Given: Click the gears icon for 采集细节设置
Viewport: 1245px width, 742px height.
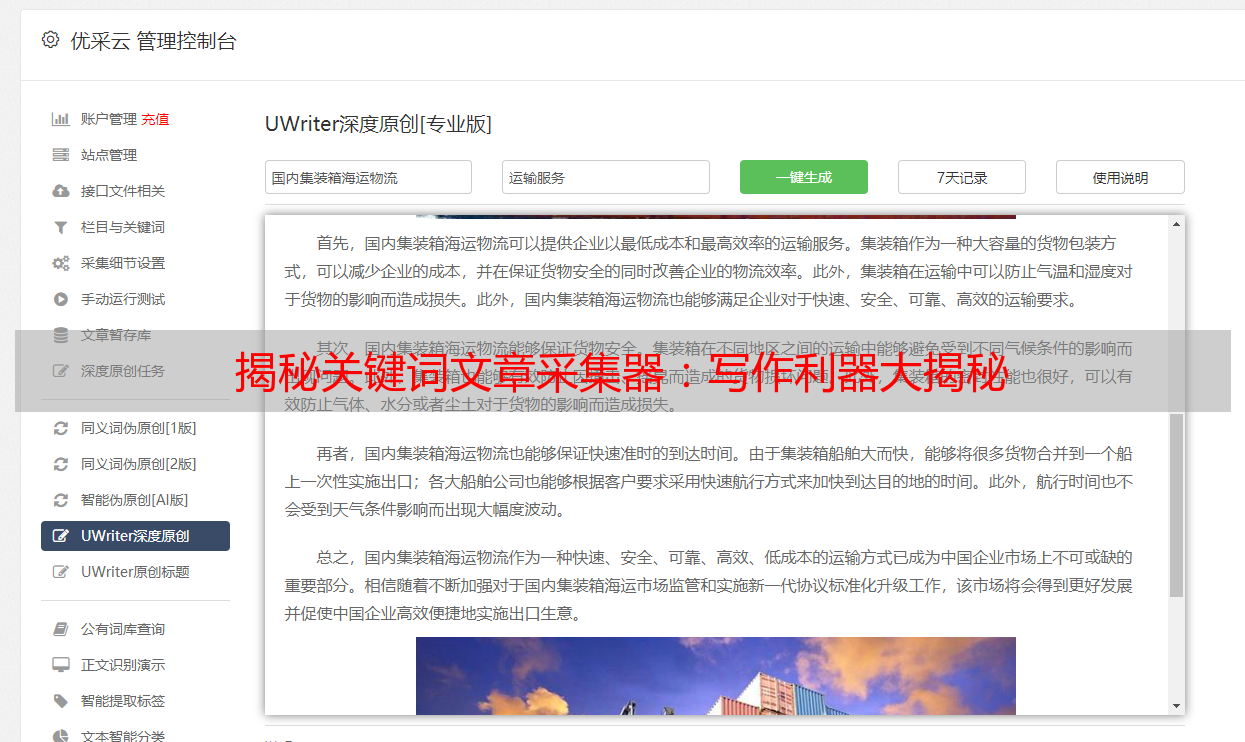Looking at the screenshot, I should (x=61, y=263).
